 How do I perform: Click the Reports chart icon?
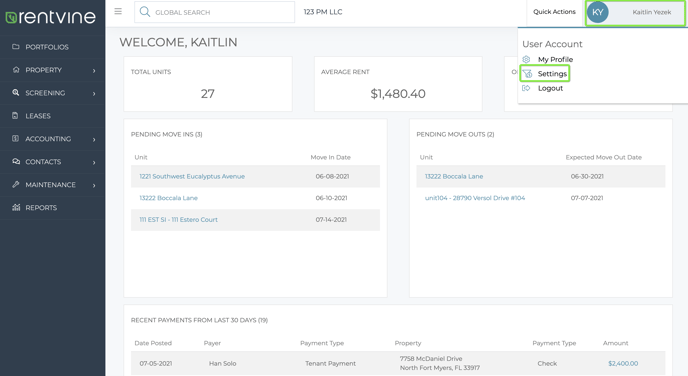(16, 207)
